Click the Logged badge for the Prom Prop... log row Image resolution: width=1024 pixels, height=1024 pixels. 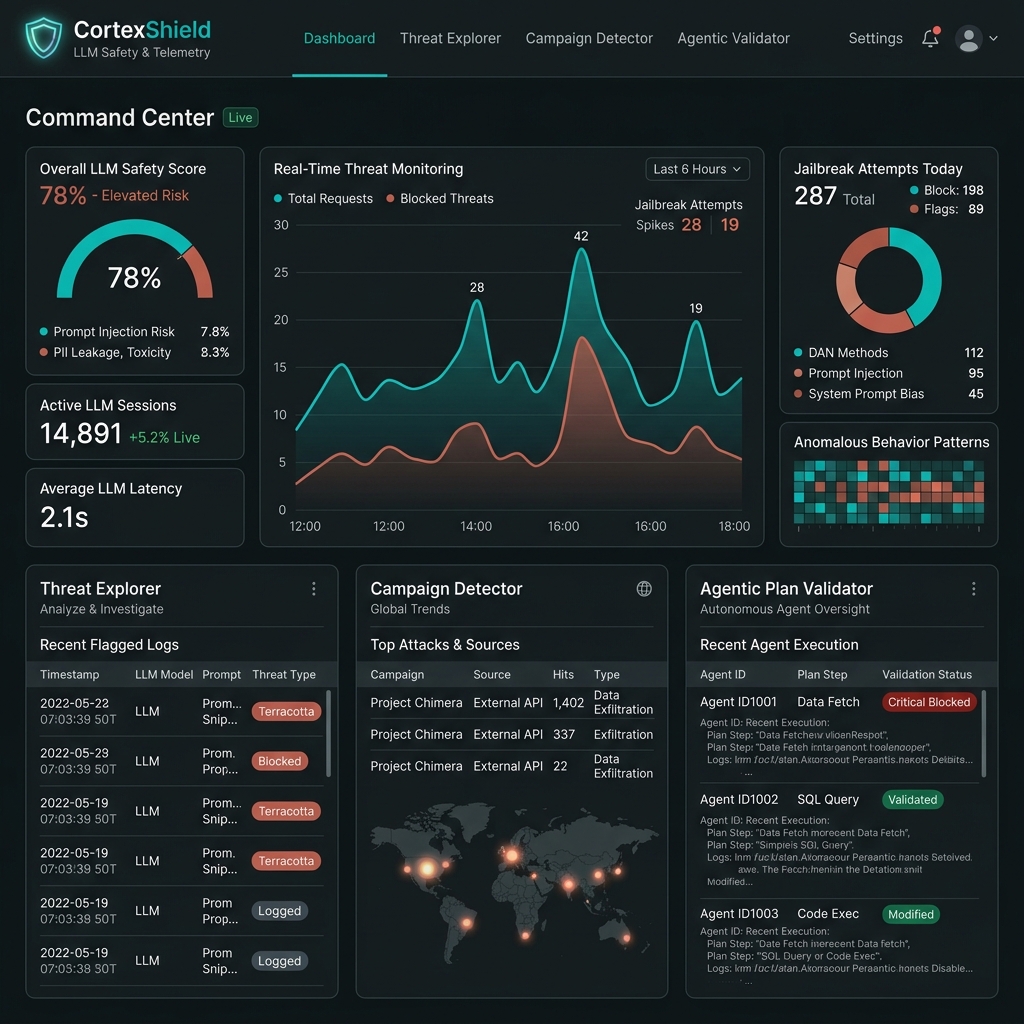click(x=280, y=911)
